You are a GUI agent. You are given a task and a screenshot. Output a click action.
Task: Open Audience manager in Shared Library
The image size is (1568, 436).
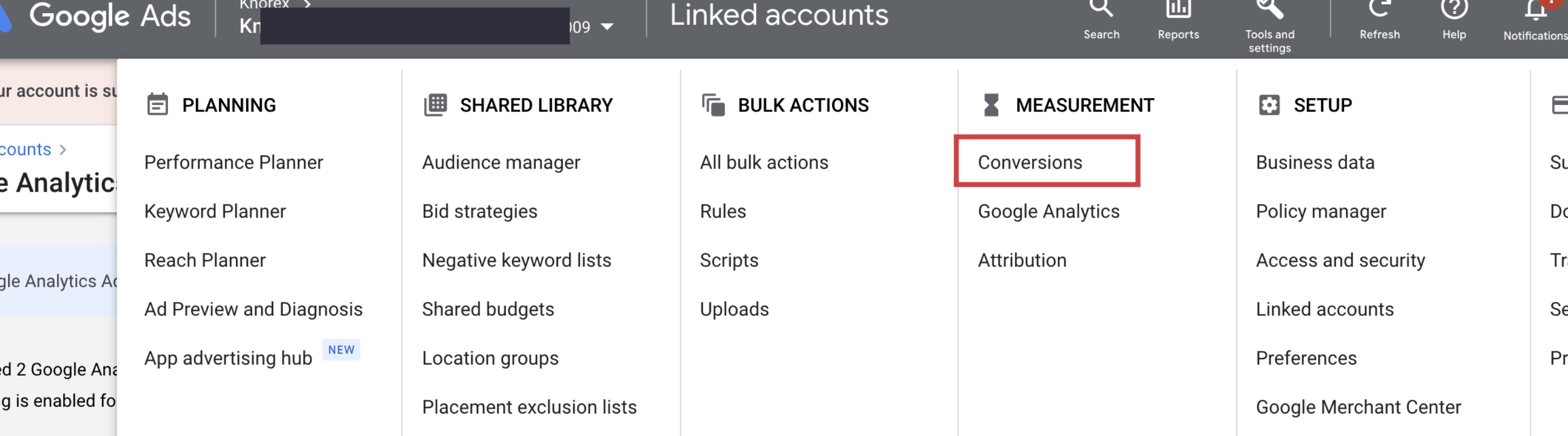[x=501, y=162]
